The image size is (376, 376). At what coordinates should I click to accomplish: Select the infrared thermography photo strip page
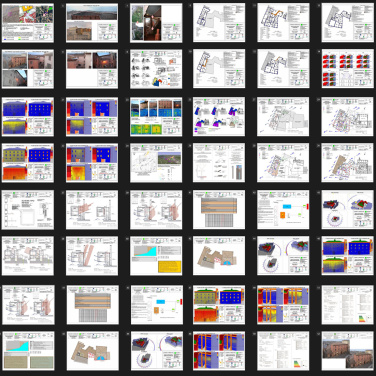[x=156, y=117]
